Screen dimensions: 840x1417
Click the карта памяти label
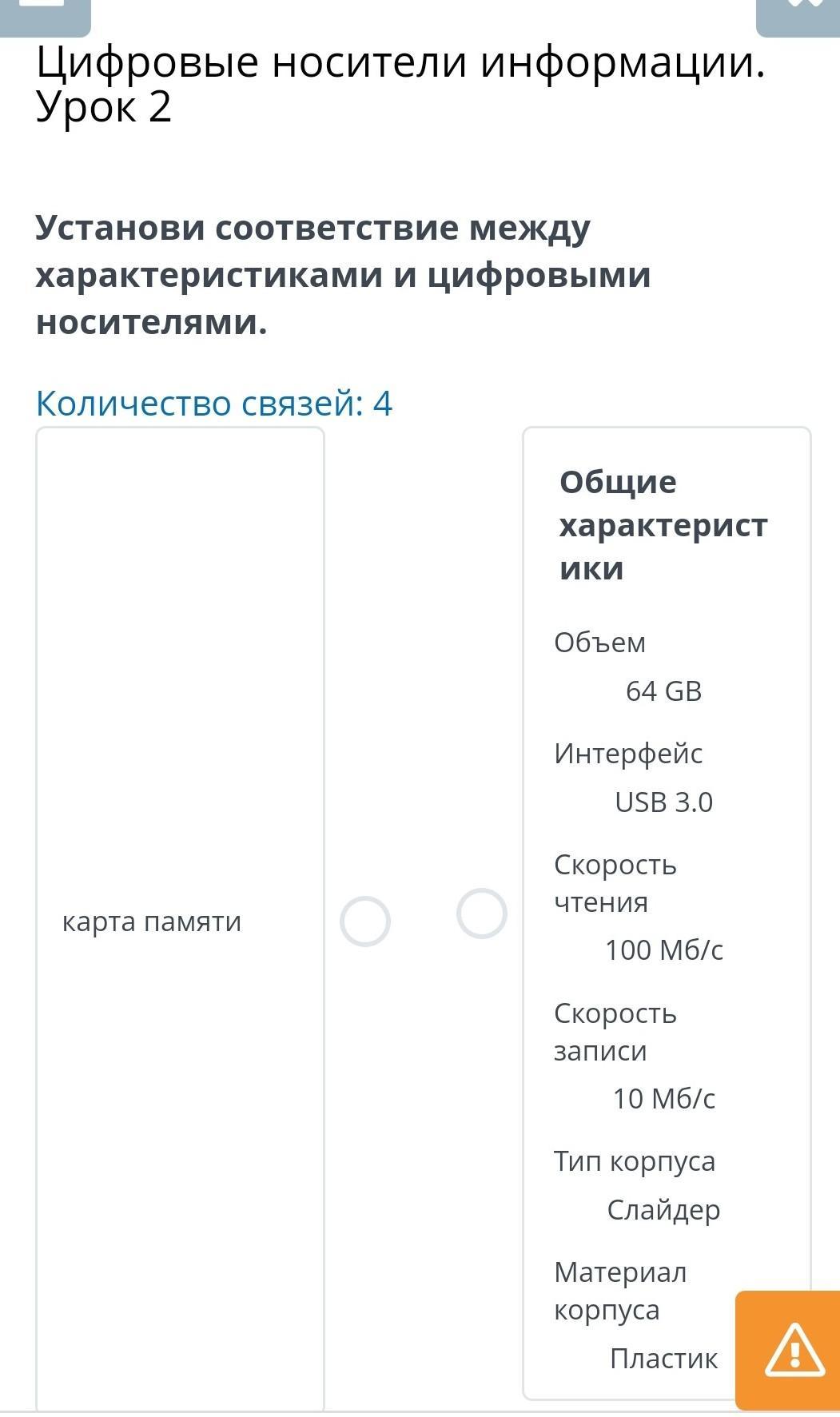[x=152, y=921]
